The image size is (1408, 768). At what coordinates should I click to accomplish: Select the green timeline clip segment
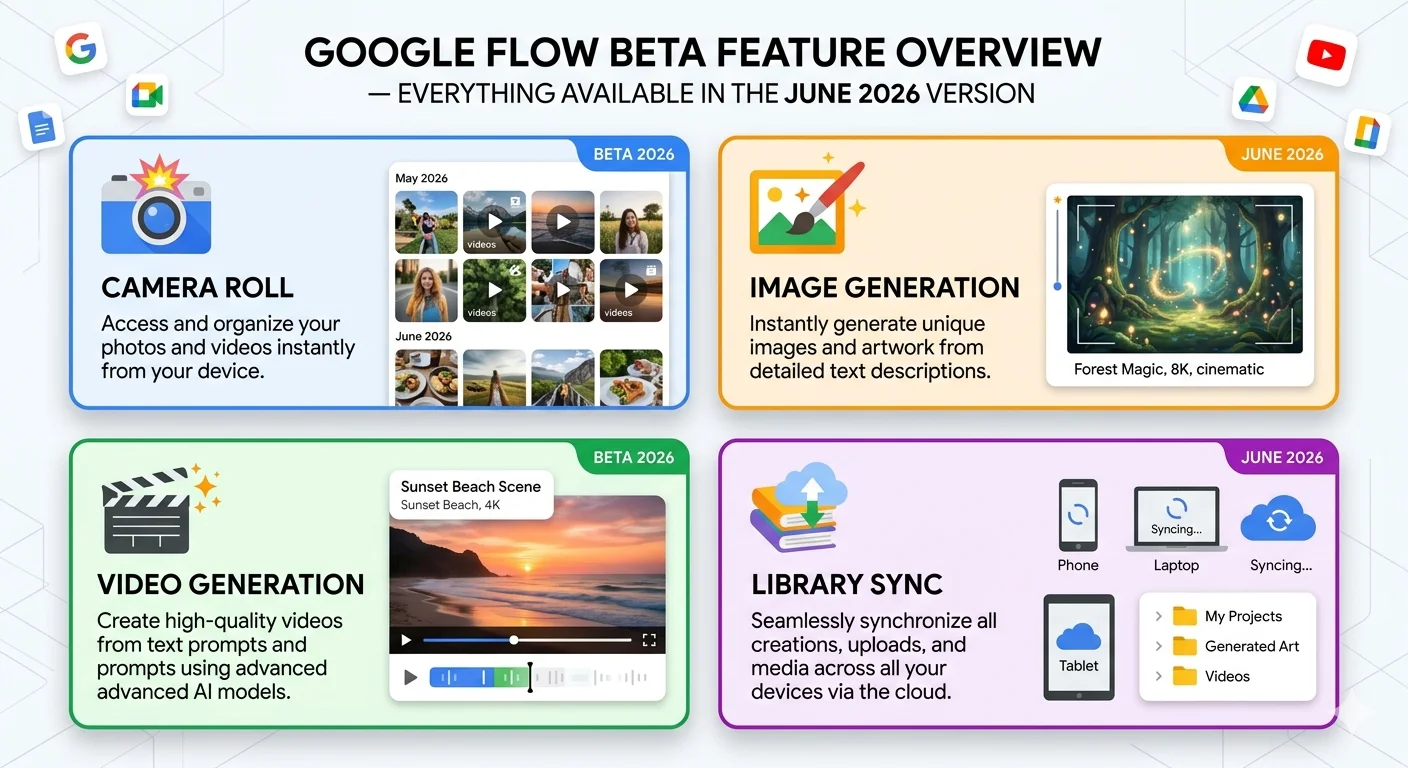click(510, 677)
